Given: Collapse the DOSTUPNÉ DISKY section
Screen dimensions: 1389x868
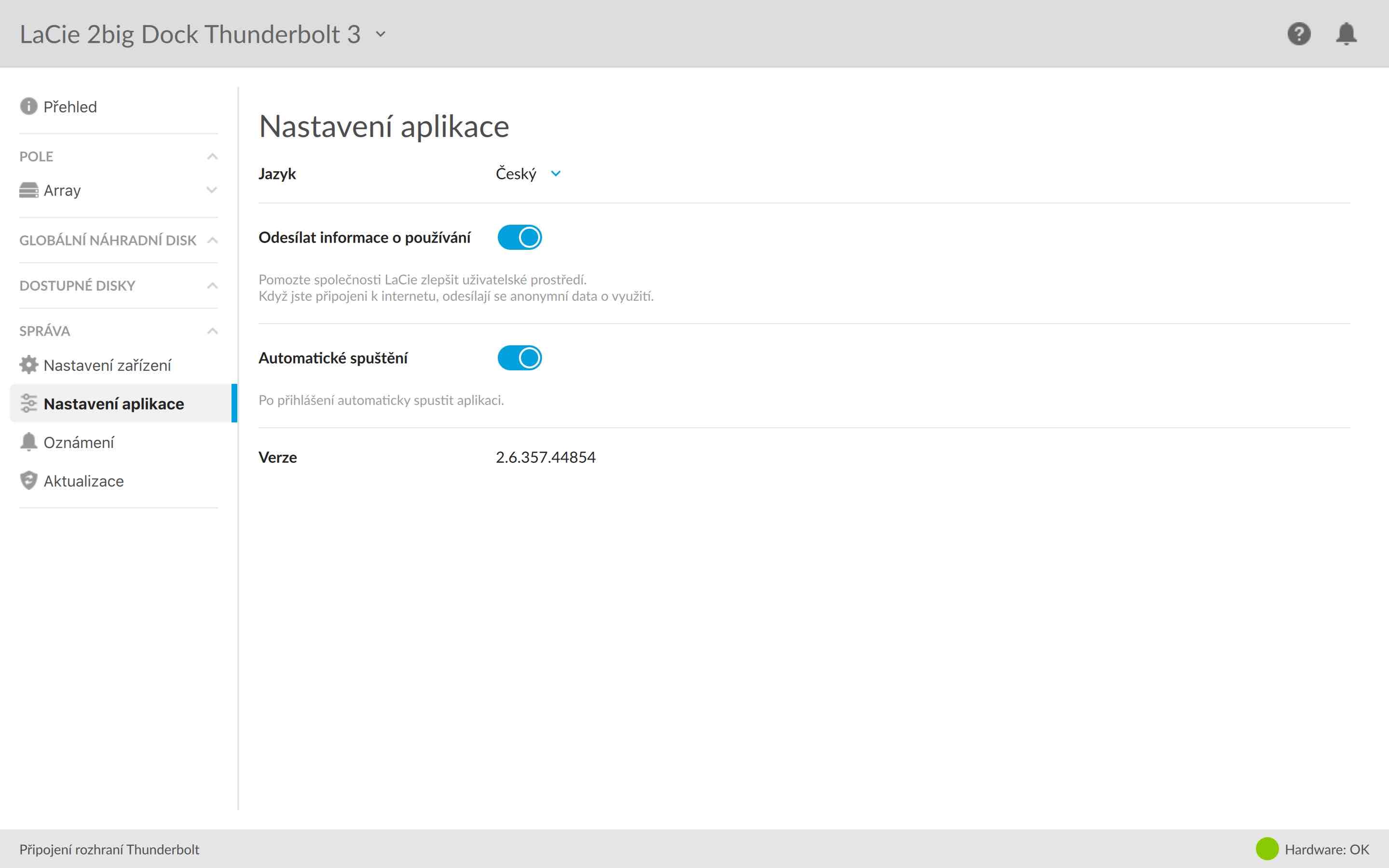Looking at the screenshot, I should coord(212,285).
